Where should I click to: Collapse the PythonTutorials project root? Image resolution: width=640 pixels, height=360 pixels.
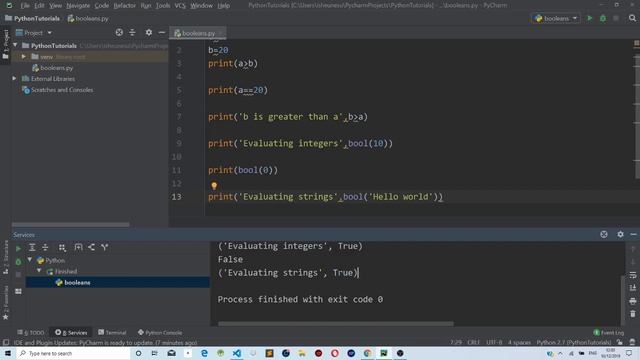(x=16, y=45)
